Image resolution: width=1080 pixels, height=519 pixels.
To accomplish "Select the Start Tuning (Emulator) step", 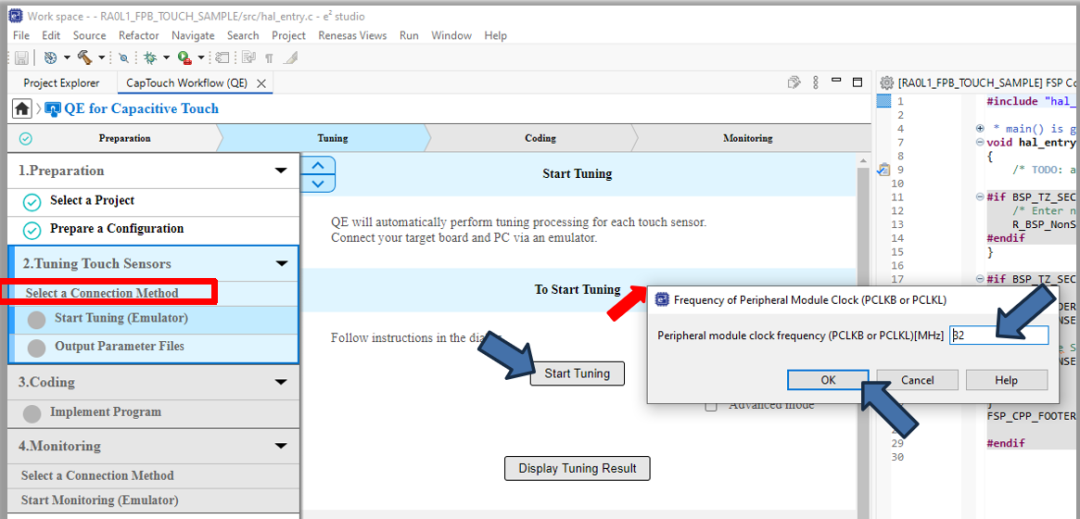I will (x=154, y=320).
